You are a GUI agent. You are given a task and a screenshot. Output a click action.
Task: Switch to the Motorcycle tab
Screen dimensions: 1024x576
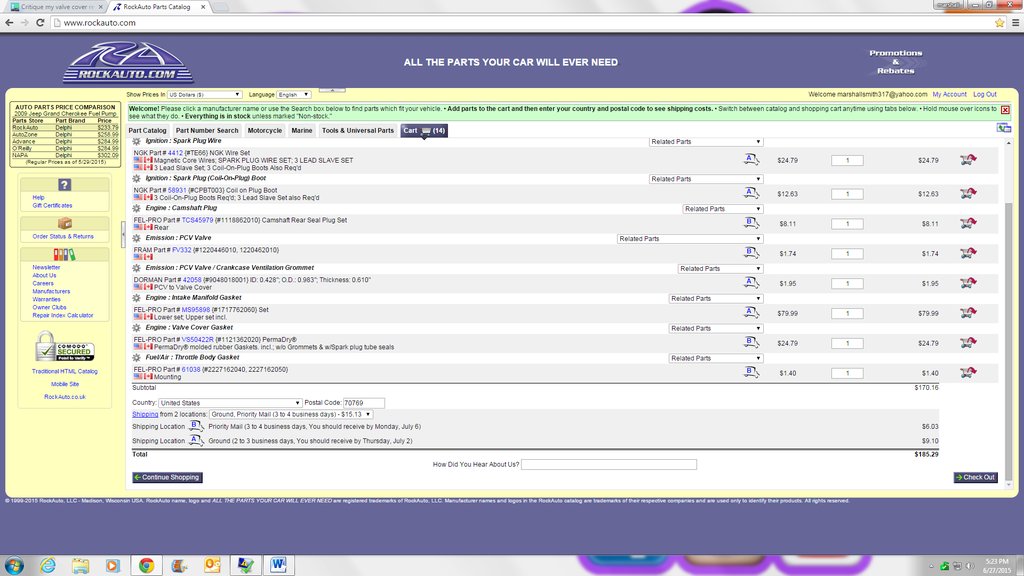[264, 131]
